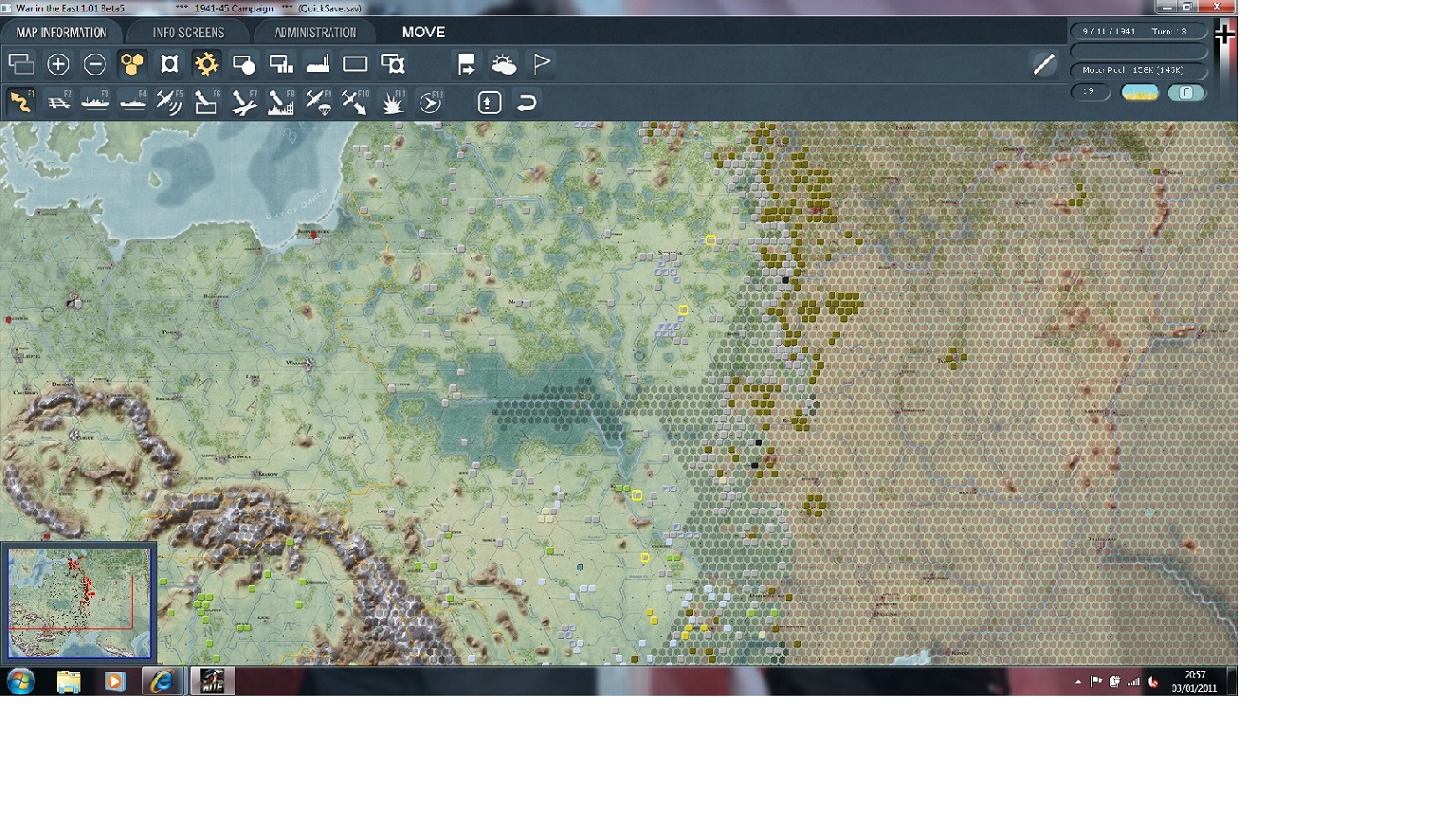
Task: Zoom out the map with minus icon
Action: tap(95, 64)
